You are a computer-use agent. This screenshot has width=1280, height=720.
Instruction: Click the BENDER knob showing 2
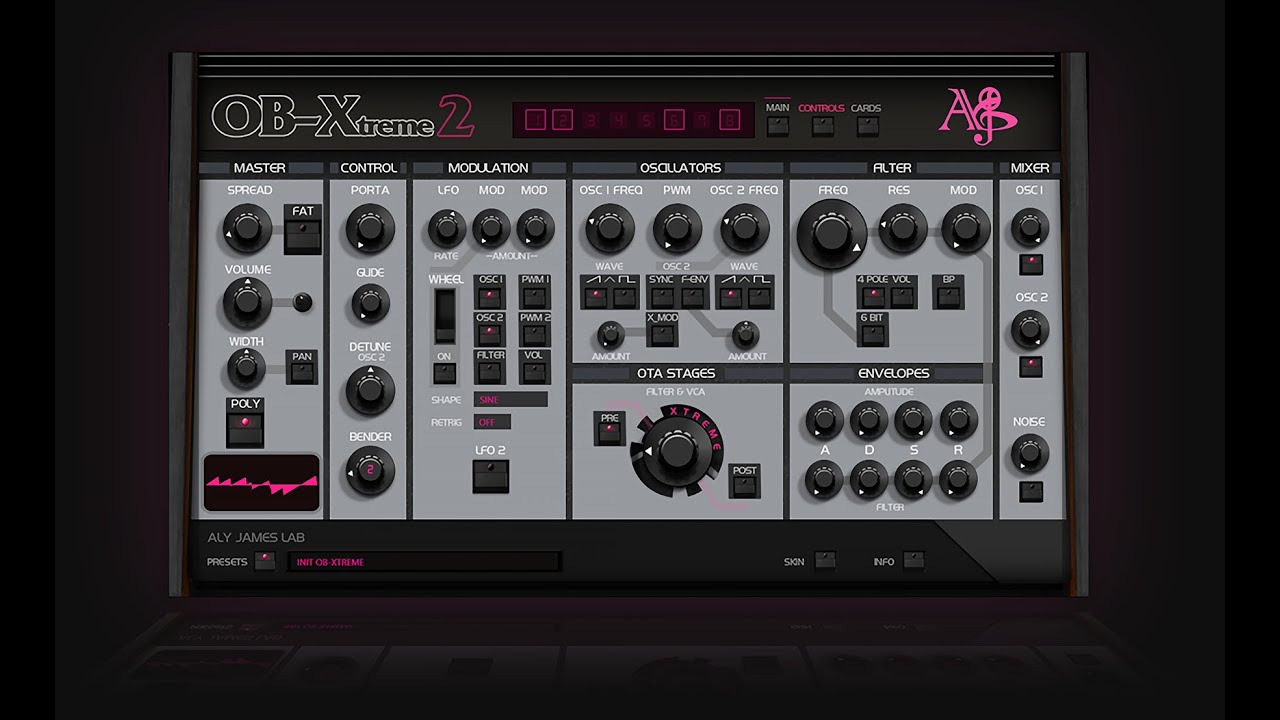369,470
